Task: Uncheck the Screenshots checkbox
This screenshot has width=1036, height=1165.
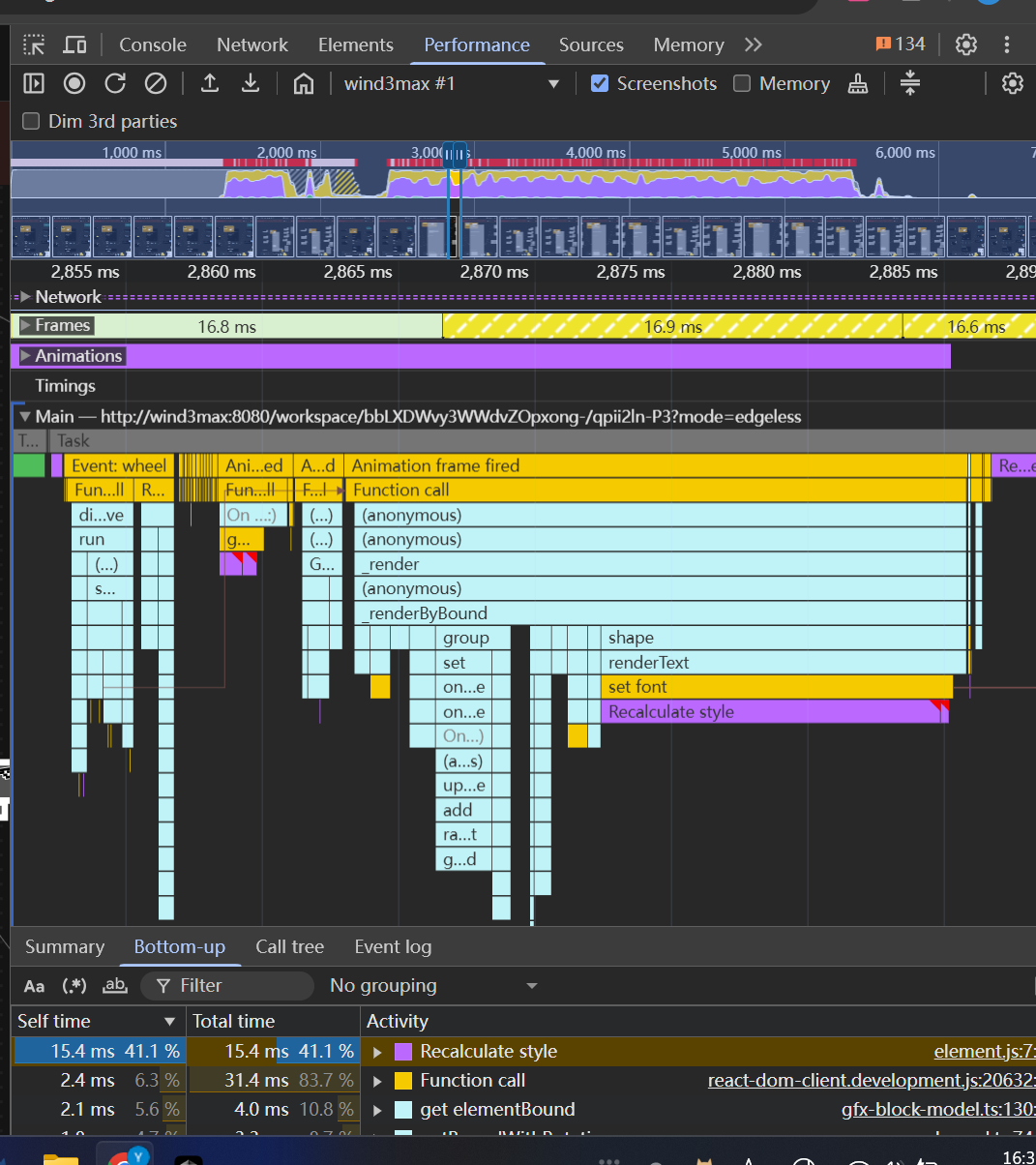Action: pos(600,83)
